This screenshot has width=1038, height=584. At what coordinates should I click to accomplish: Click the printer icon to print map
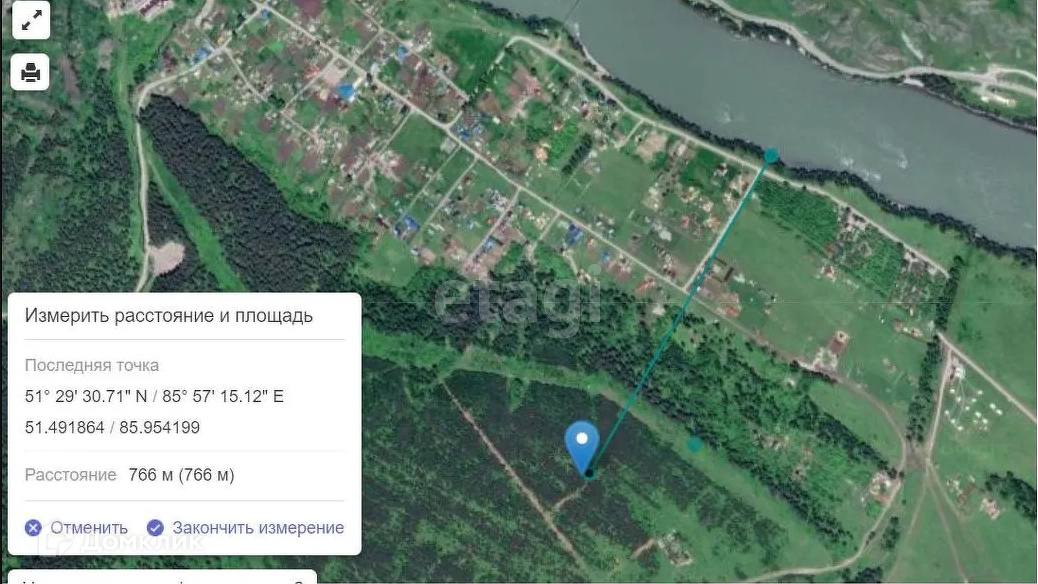coord(30,72)
